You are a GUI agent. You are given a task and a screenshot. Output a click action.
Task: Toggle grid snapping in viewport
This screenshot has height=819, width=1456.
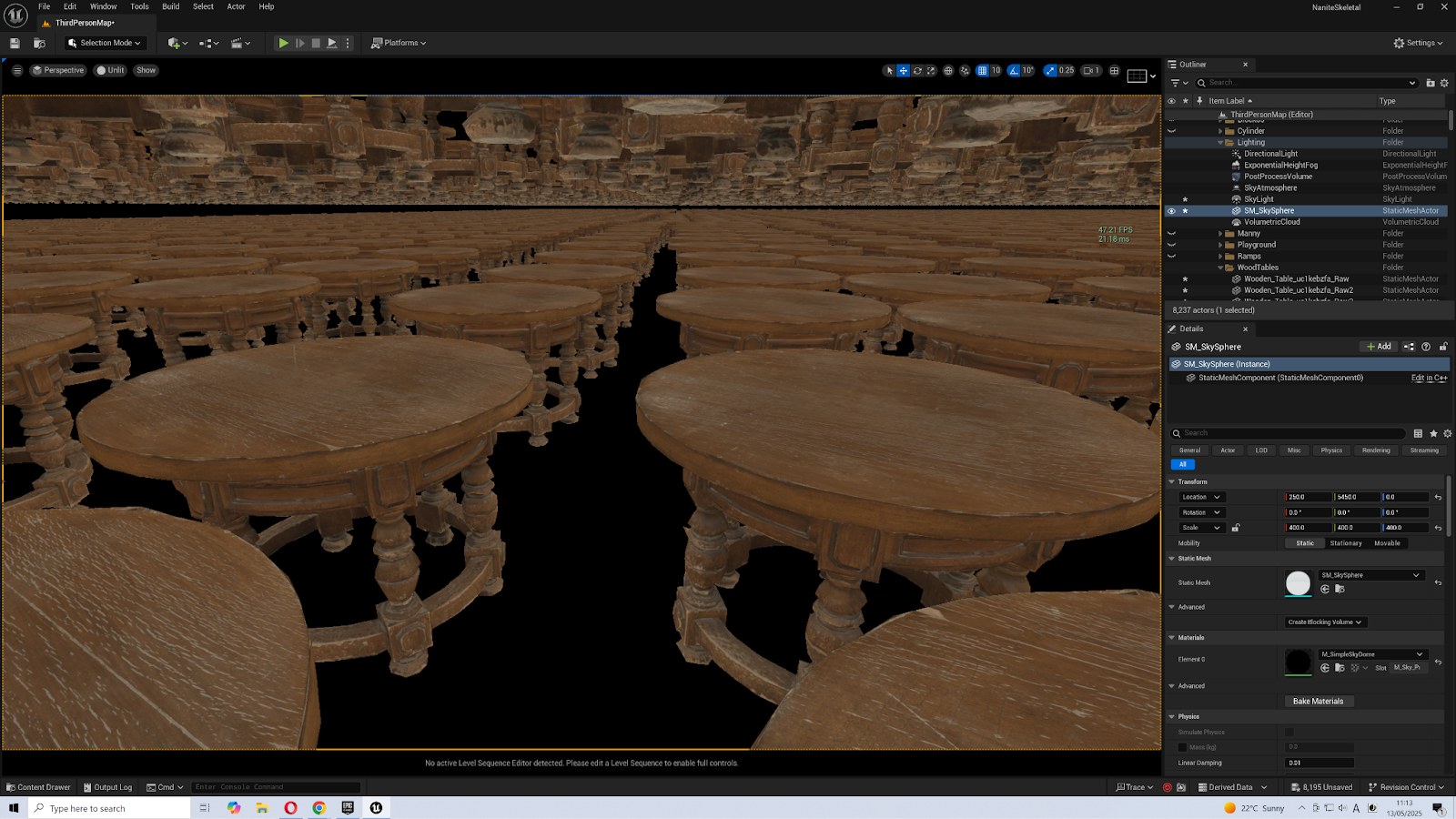(x=982, y=70)
